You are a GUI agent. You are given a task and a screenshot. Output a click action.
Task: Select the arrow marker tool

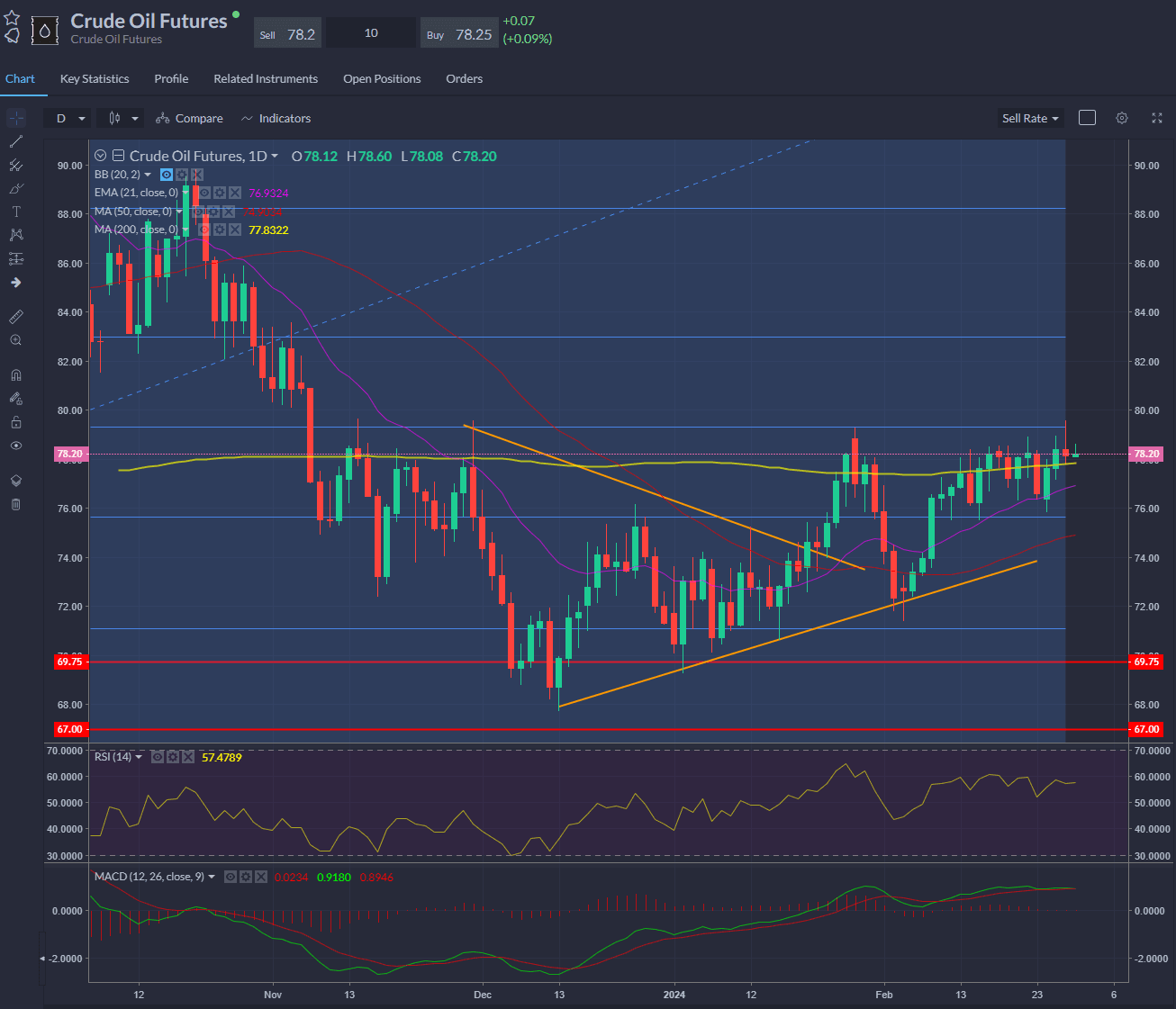tap(16, 282)
